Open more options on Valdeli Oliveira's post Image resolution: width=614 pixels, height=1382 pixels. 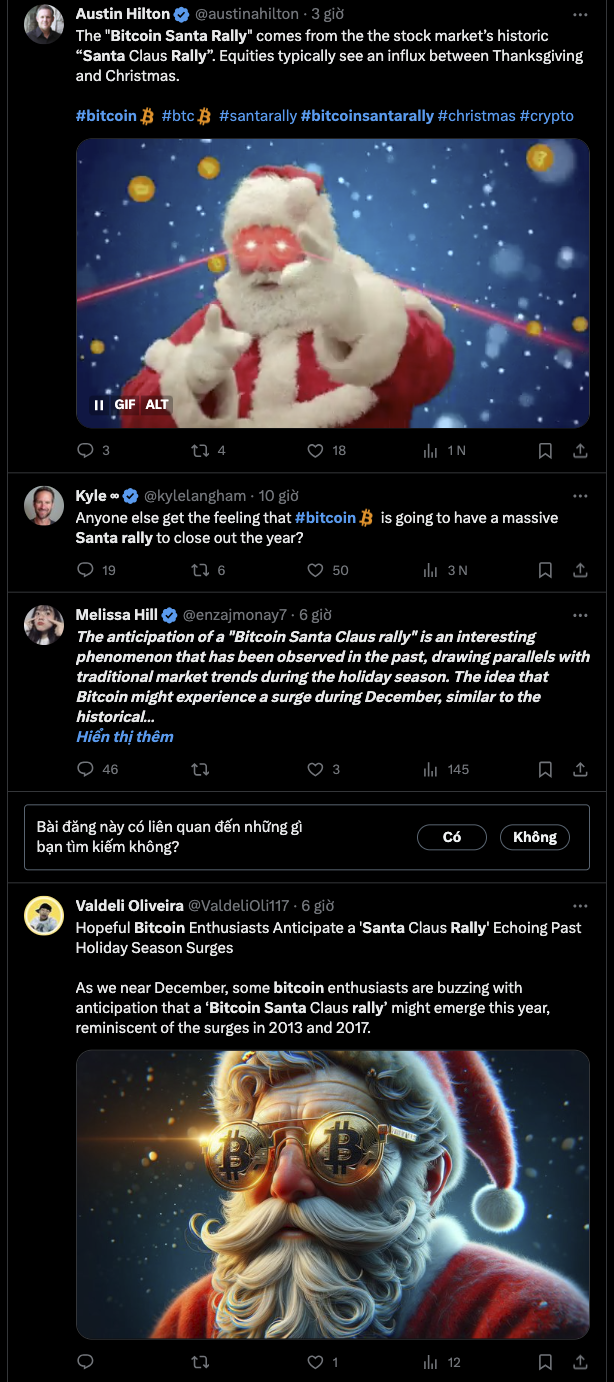(x=580, y=905)
